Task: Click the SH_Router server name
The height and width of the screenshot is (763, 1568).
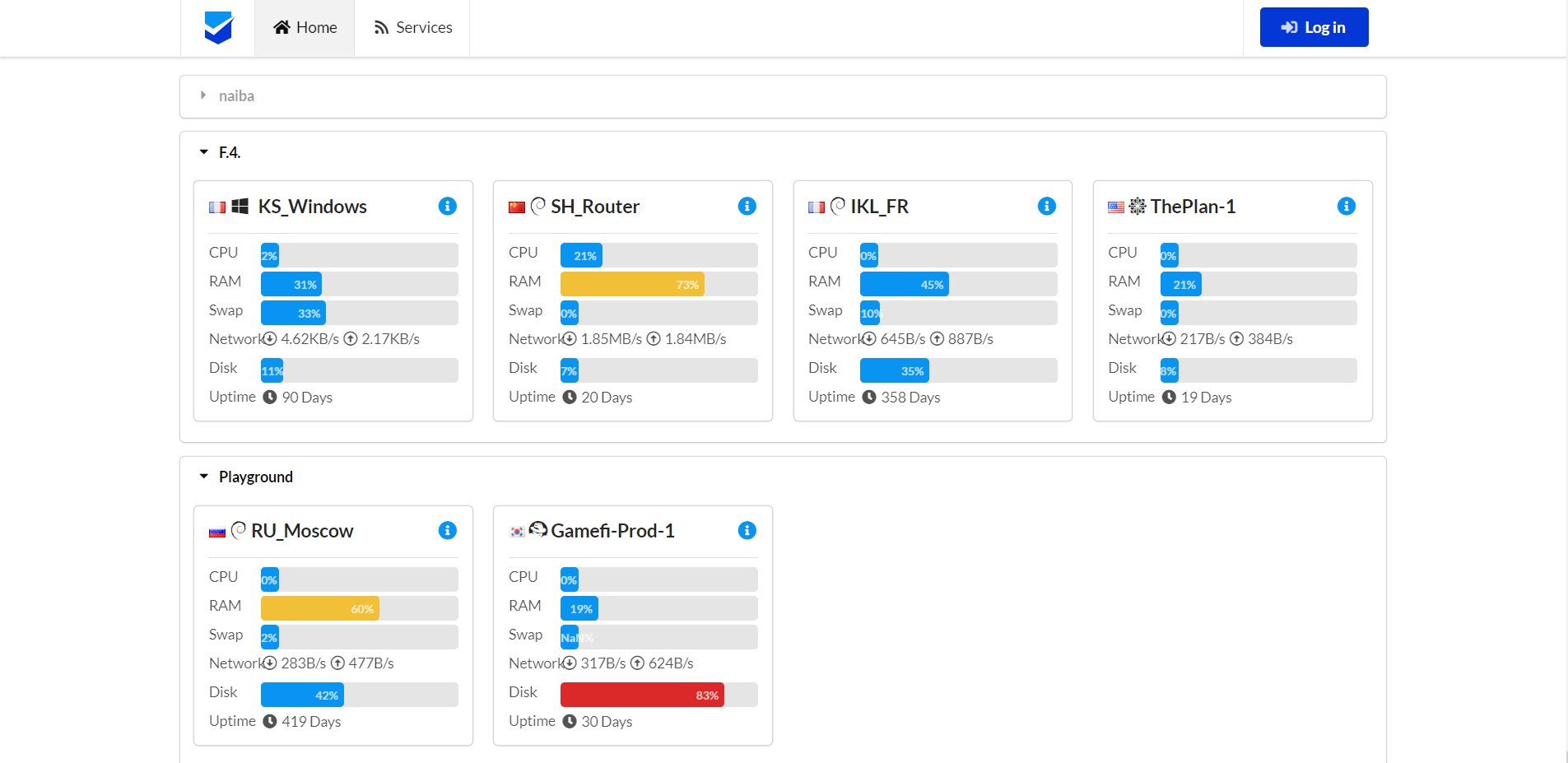Action: pos(595,207)
